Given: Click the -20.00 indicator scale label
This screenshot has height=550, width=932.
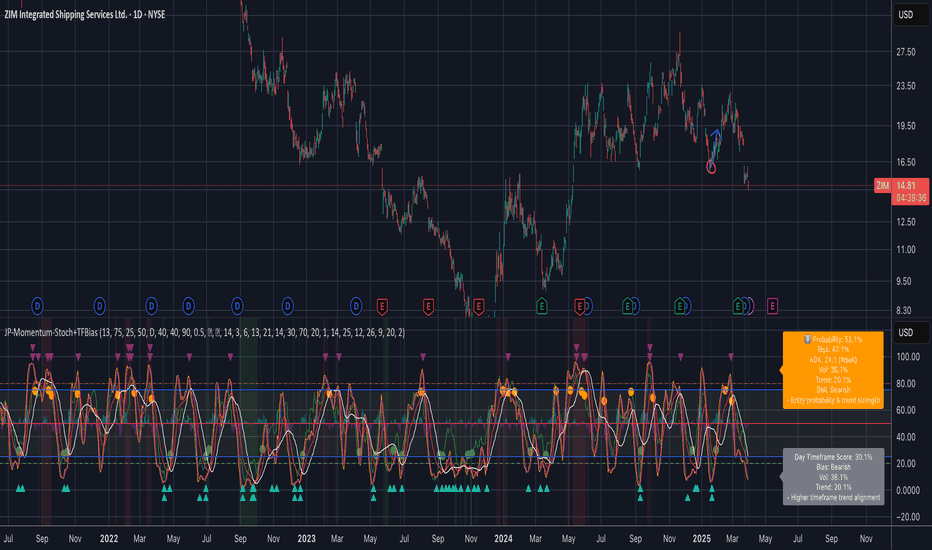Looking at the screenshot, I should 908,517.
